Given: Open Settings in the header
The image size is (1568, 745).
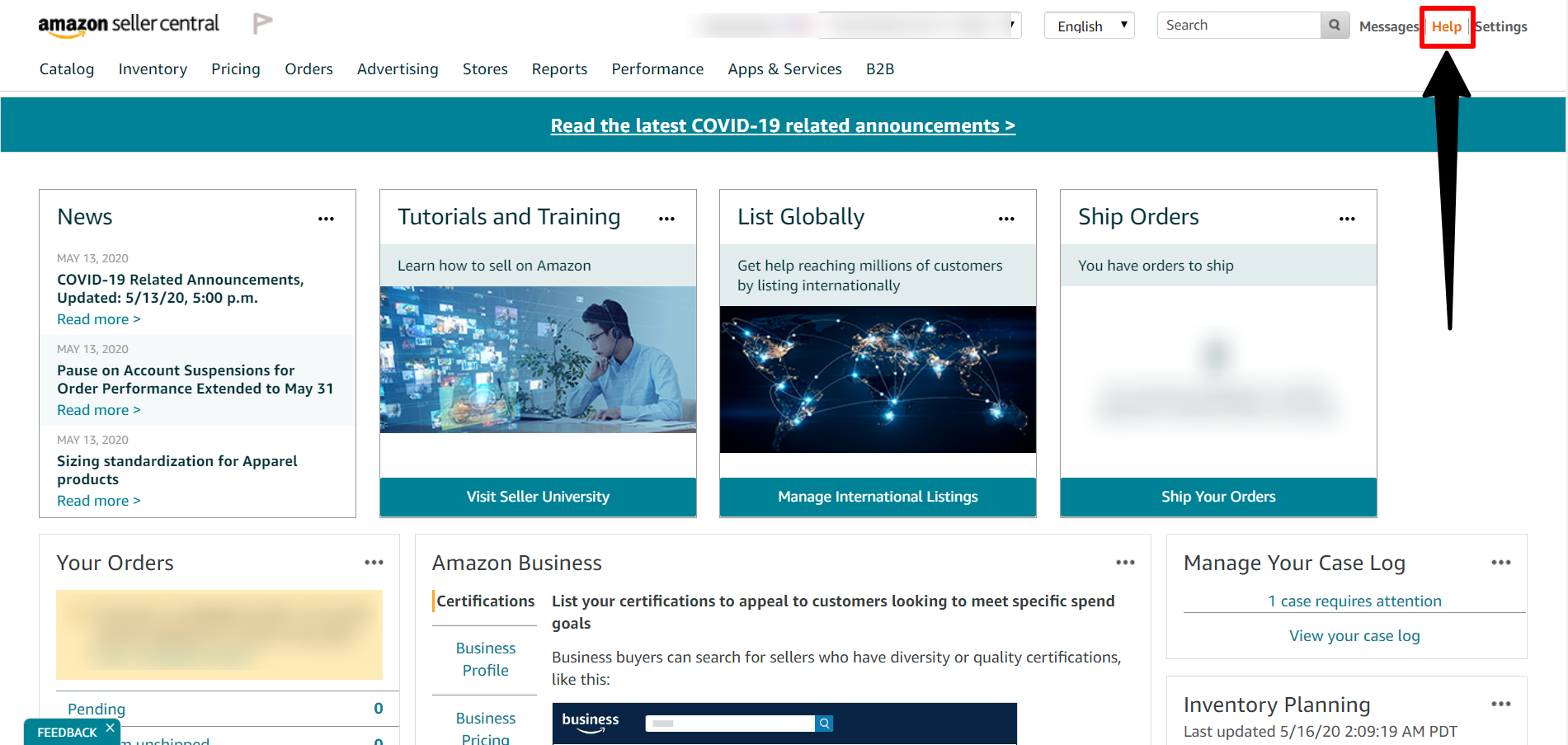Looking at the screenshot, I should click(x=1501, y=26).
